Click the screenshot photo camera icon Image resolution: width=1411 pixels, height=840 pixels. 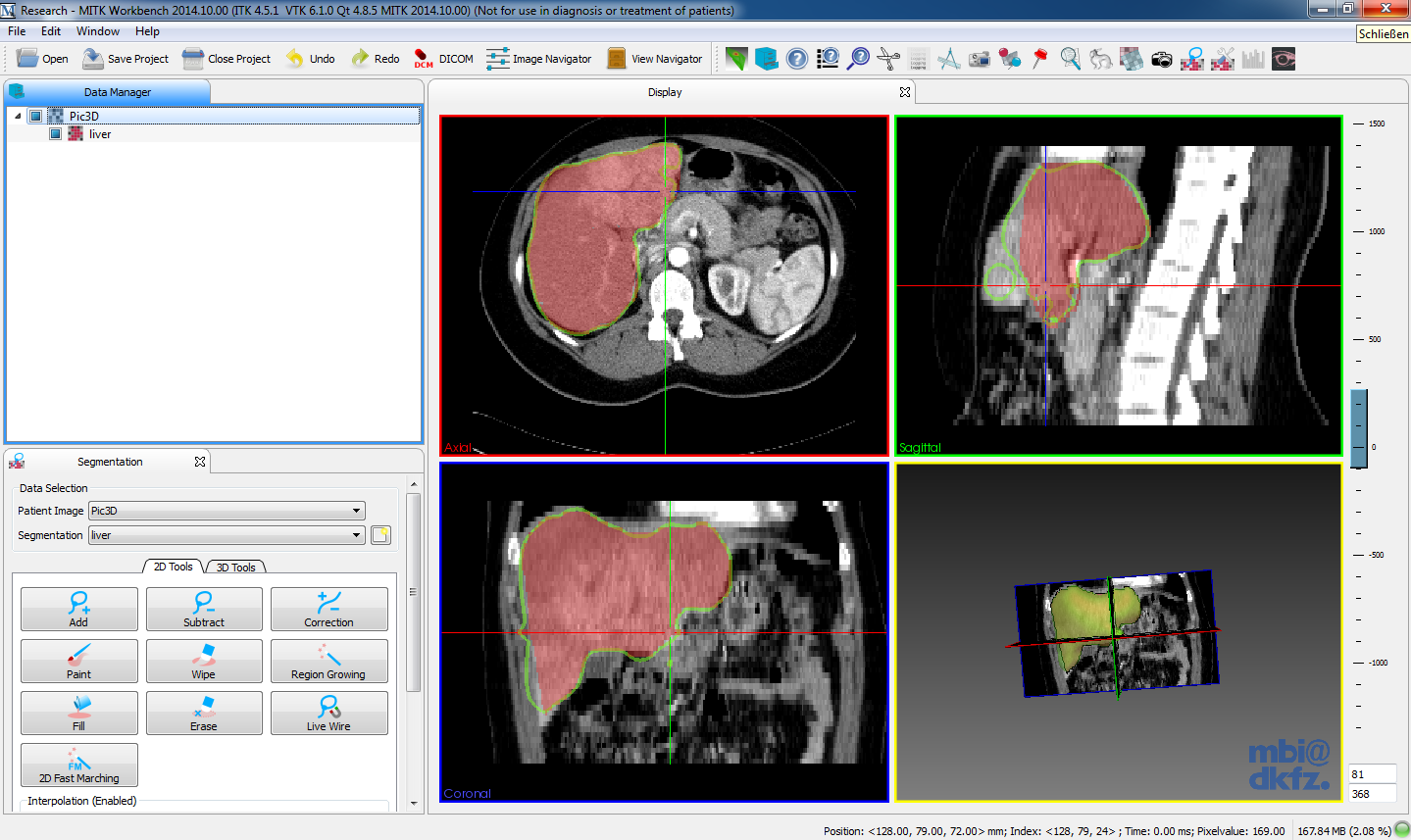[1162, 59]
